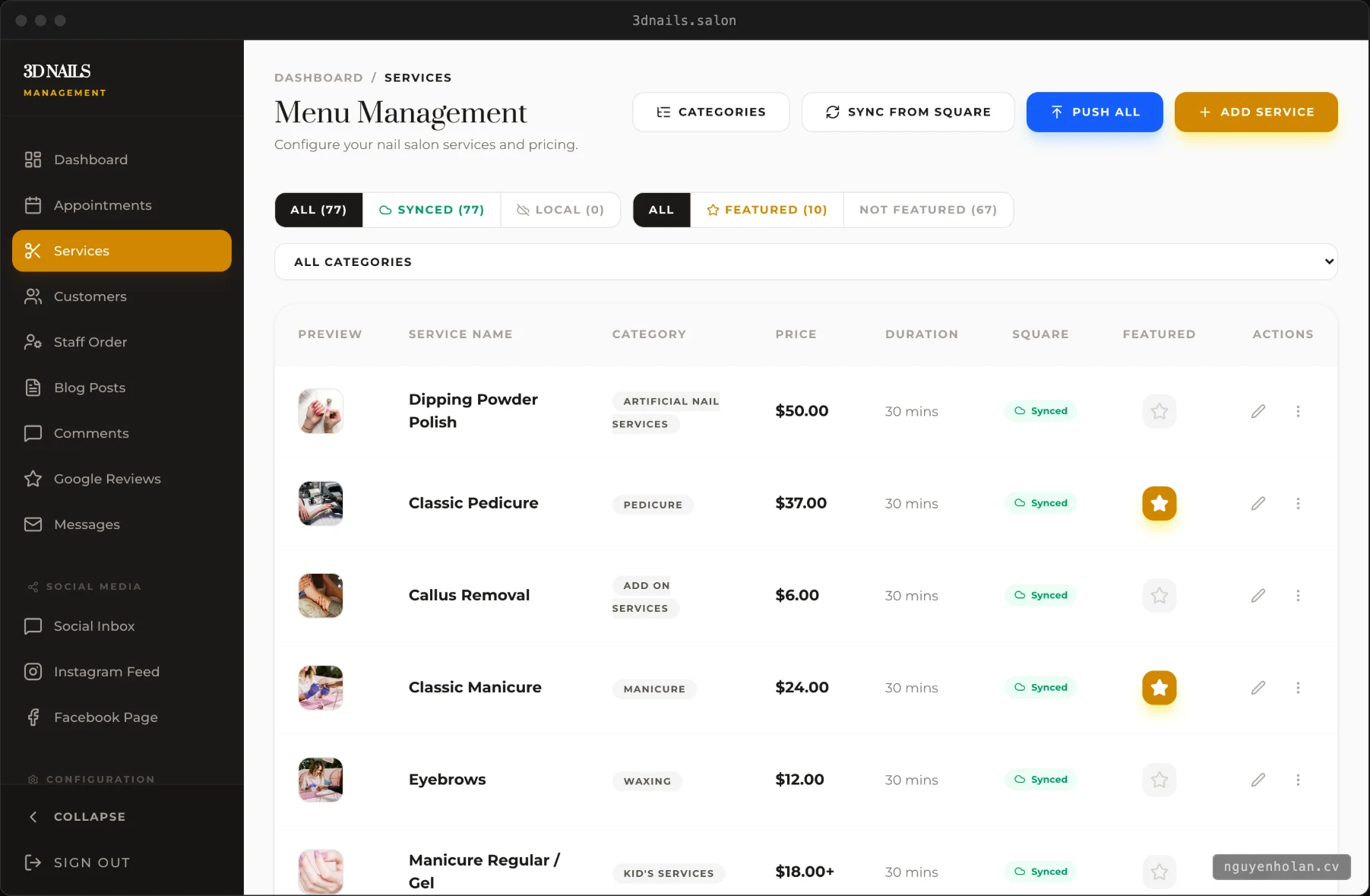Show Not Featured (67) services

(928, 210)
